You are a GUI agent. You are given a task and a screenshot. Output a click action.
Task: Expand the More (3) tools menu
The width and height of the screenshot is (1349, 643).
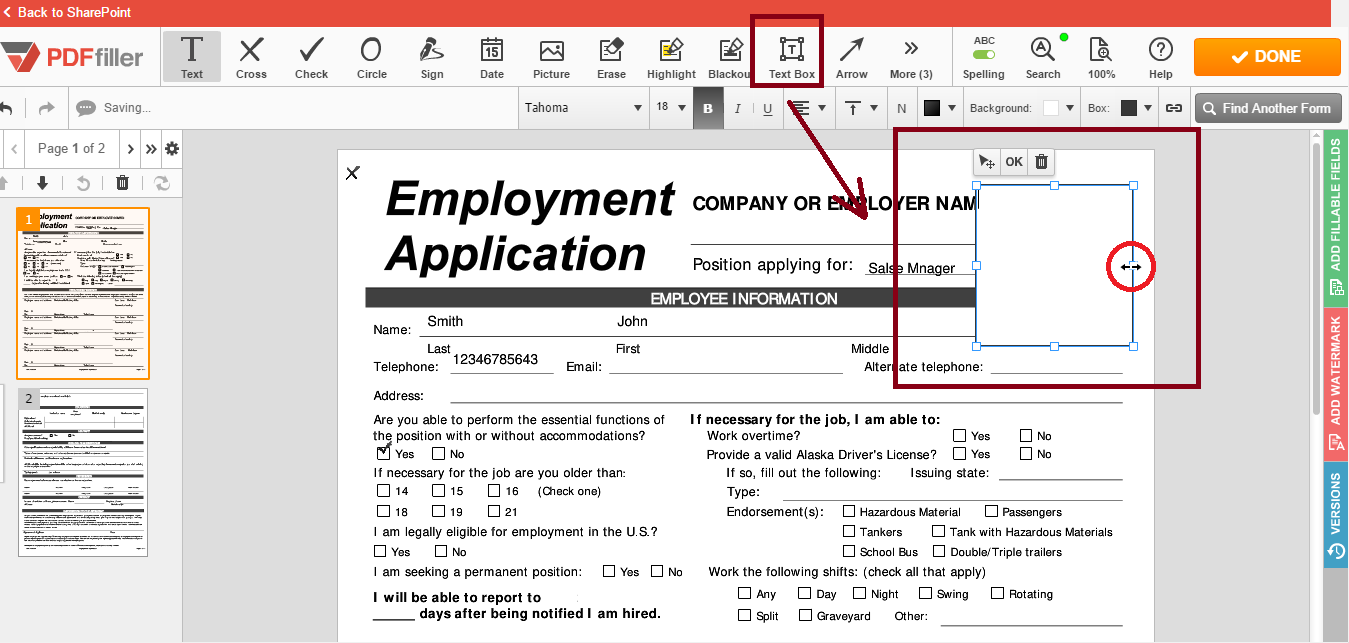tap(911, 57)
